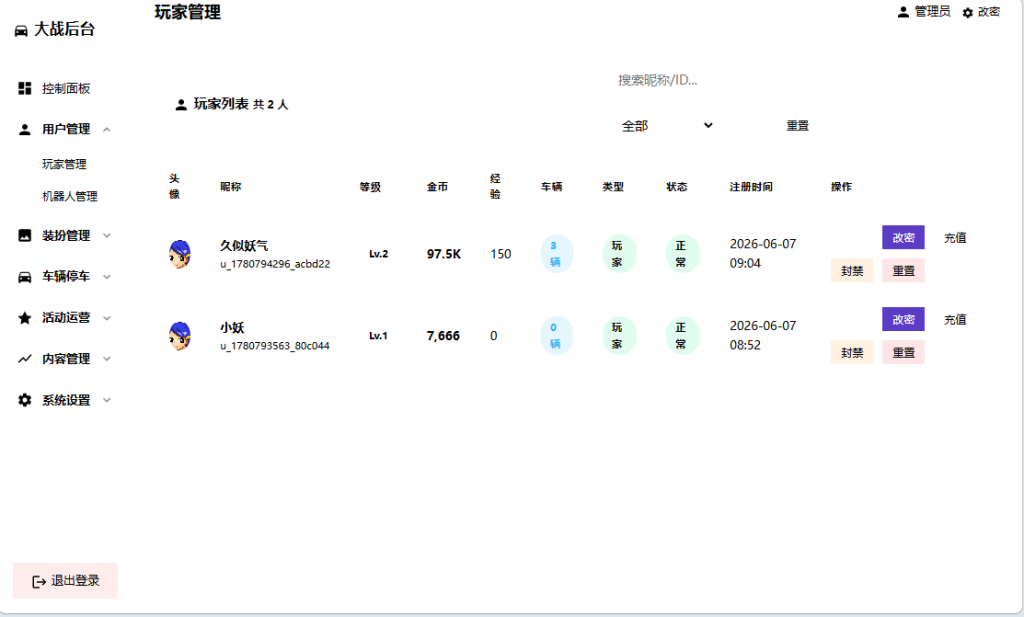Expand the 系统设置 chevron

click(107, 400)
